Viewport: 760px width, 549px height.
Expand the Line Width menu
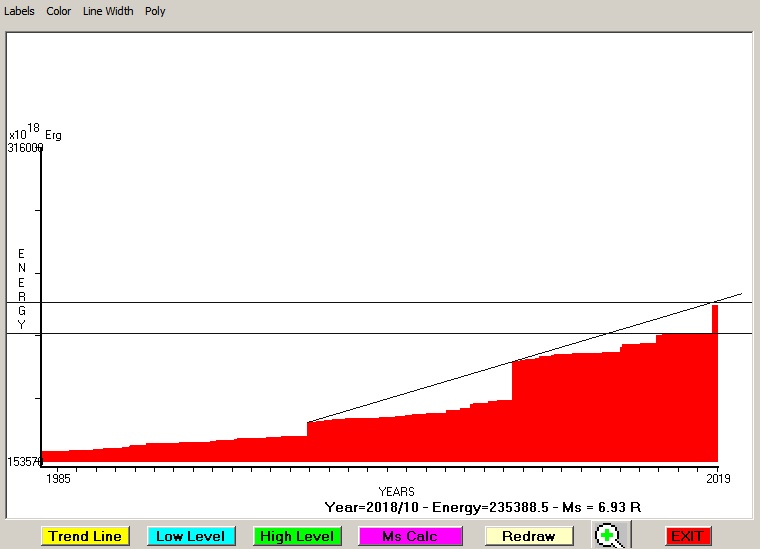(x=108, y=11)
